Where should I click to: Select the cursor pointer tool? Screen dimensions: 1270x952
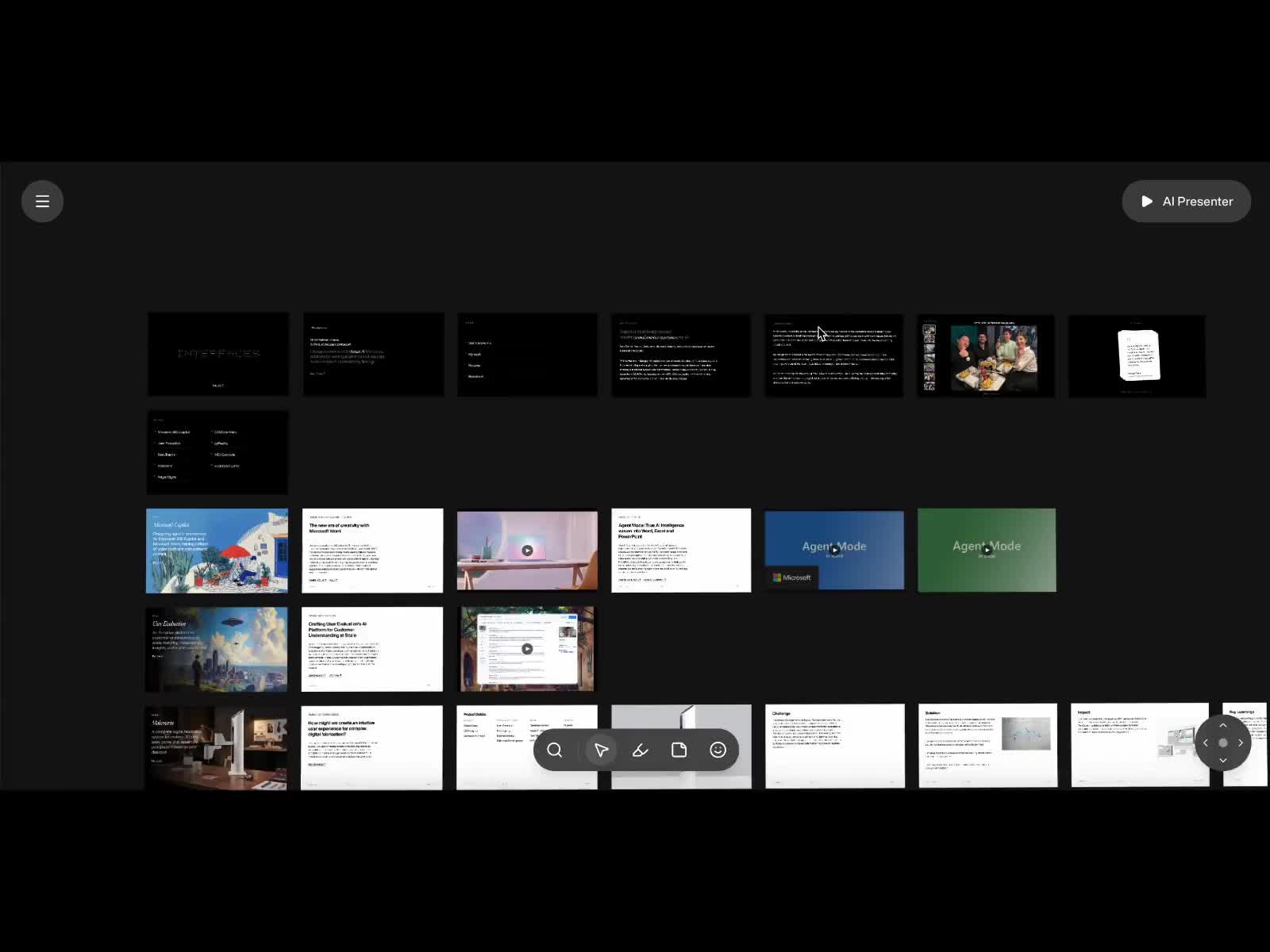[x=601, y=750]
